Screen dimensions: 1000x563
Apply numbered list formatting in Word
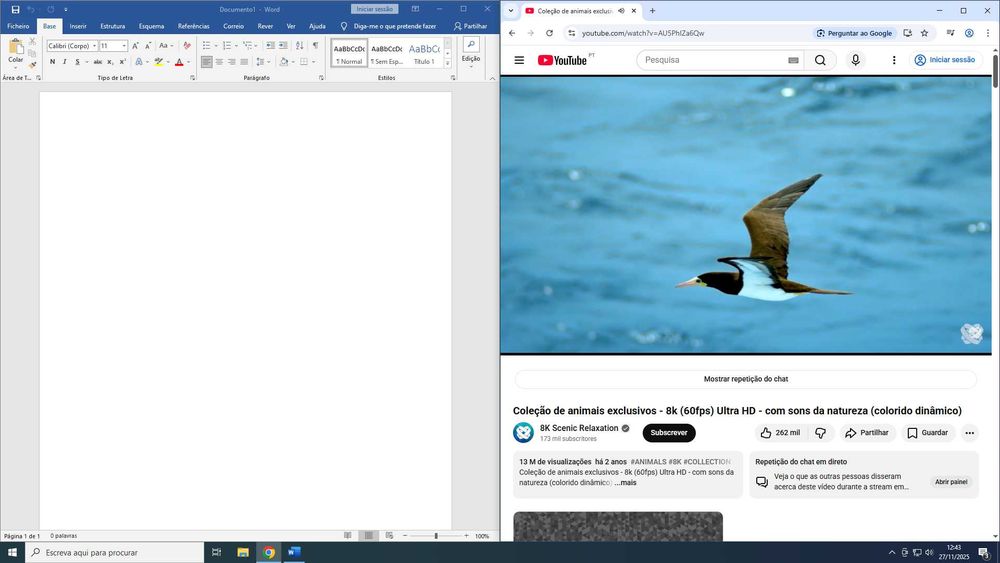point(227,46)
